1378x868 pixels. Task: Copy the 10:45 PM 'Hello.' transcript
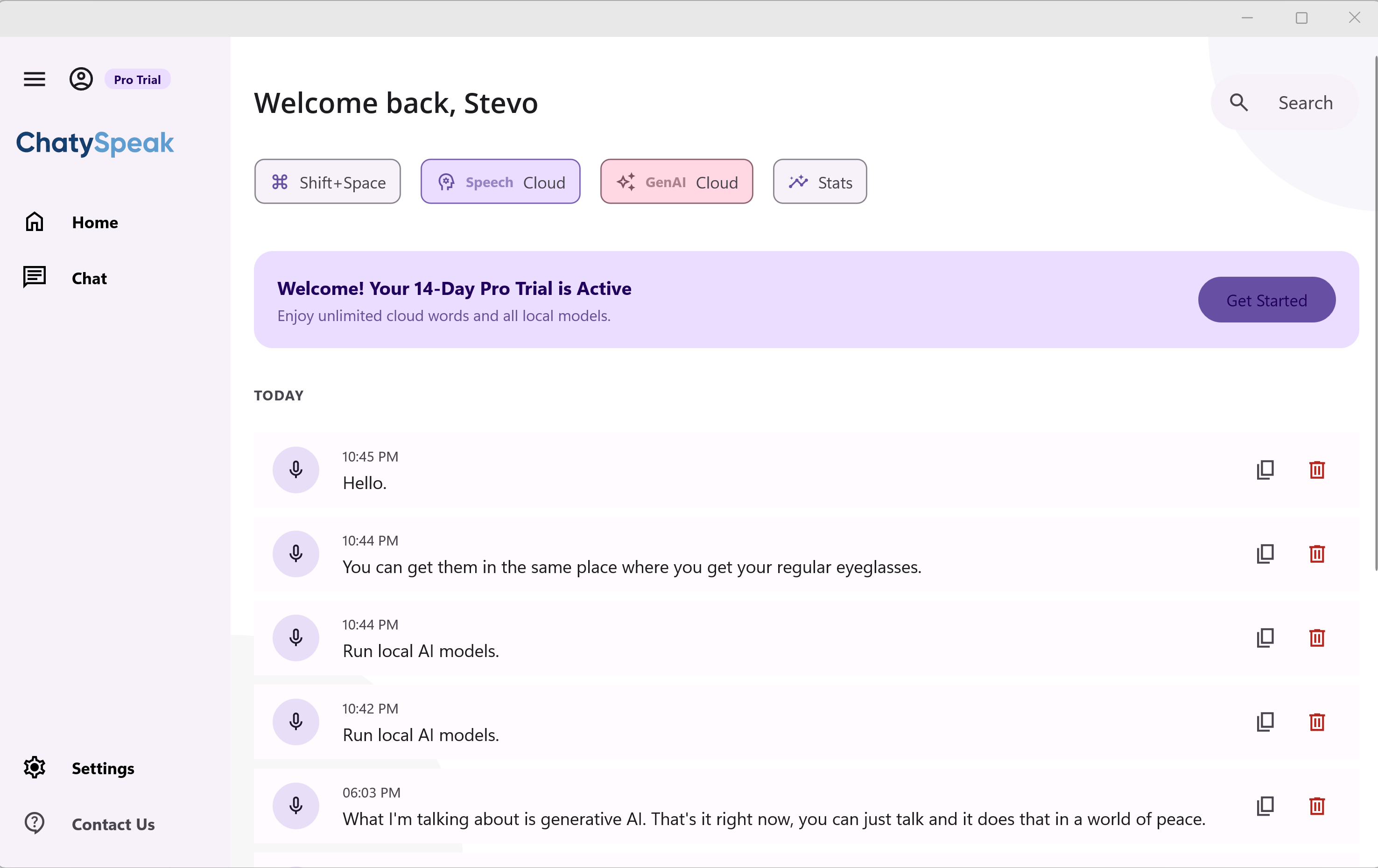[1265, 470]
